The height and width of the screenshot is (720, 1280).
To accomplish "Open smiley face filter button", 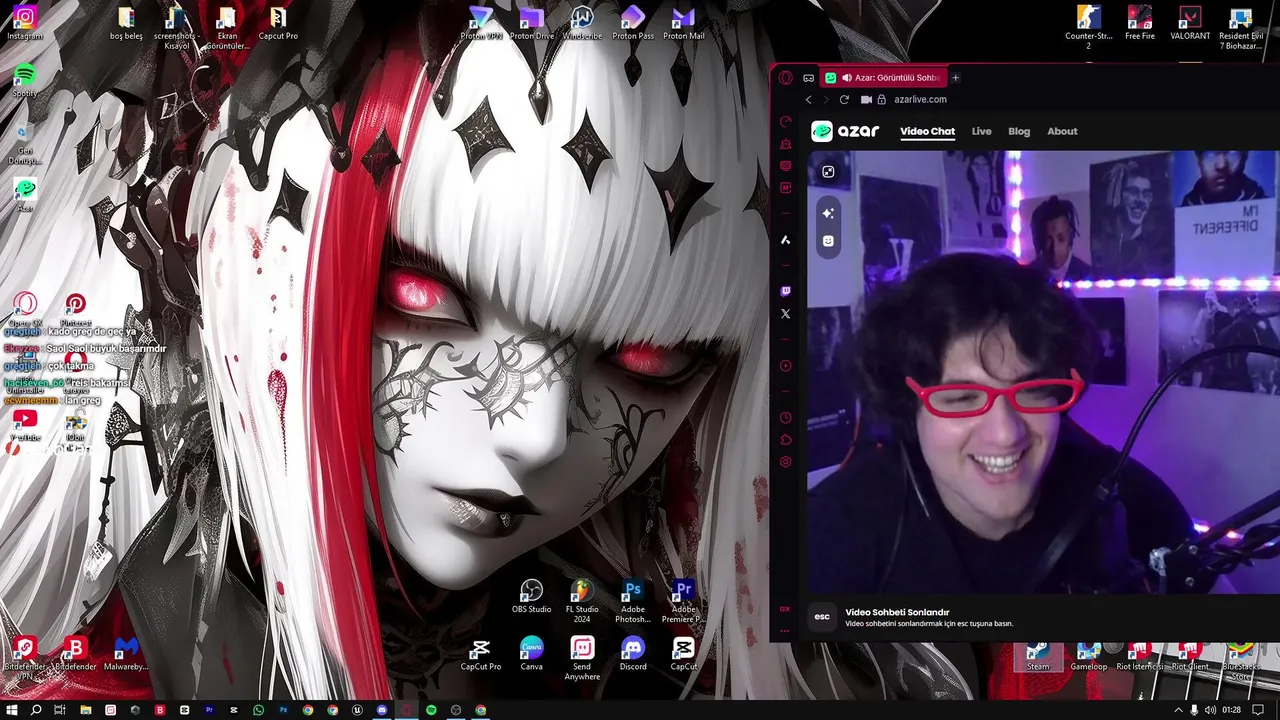I will [828, 241].
